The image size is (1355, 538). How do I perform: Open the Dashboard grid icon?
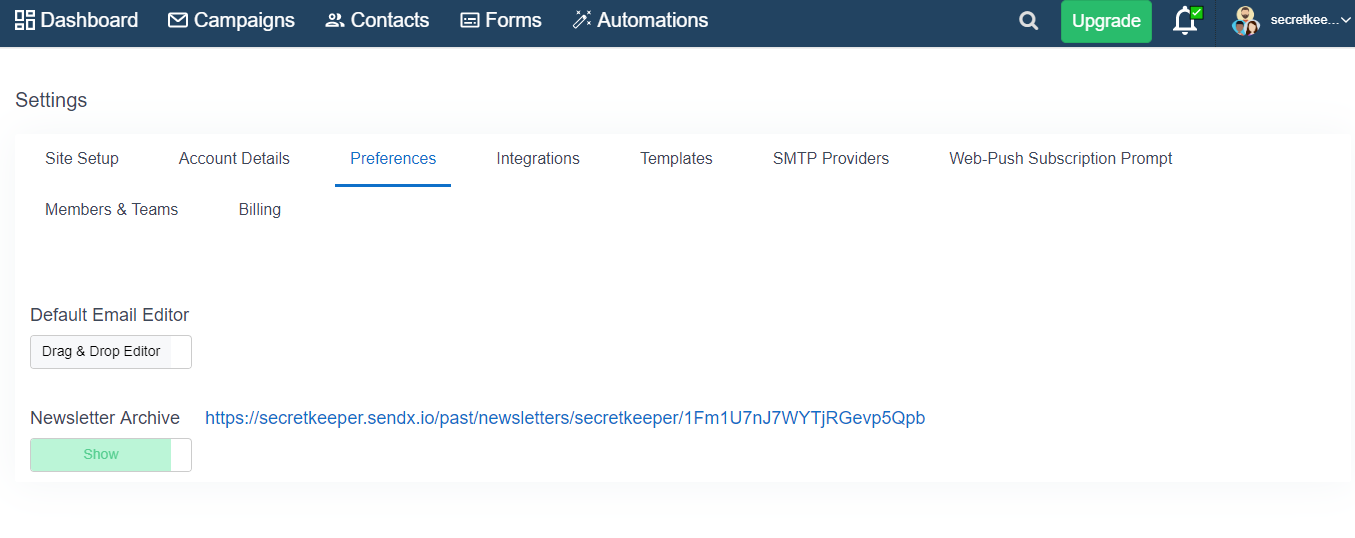tap(25, 20)
